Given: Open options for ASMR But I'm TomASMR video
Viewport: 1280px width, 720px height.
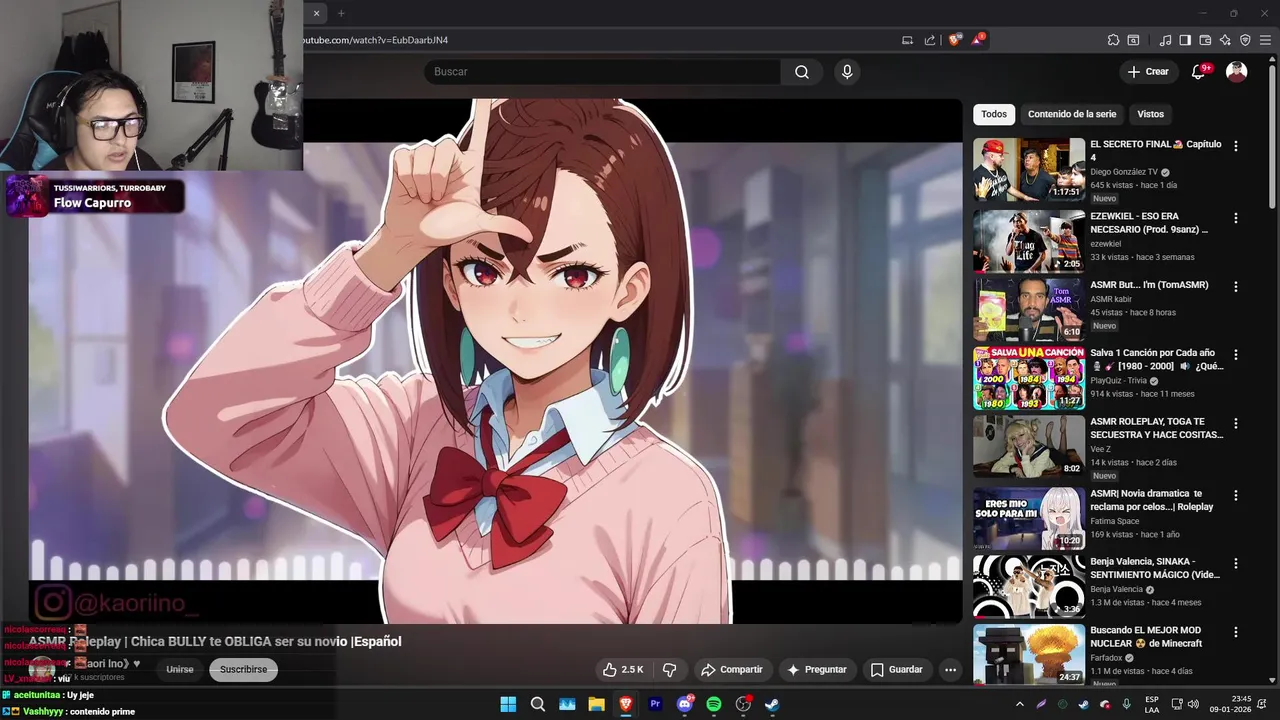Looking at the screenshot, I should click(x=1236, y=286).
